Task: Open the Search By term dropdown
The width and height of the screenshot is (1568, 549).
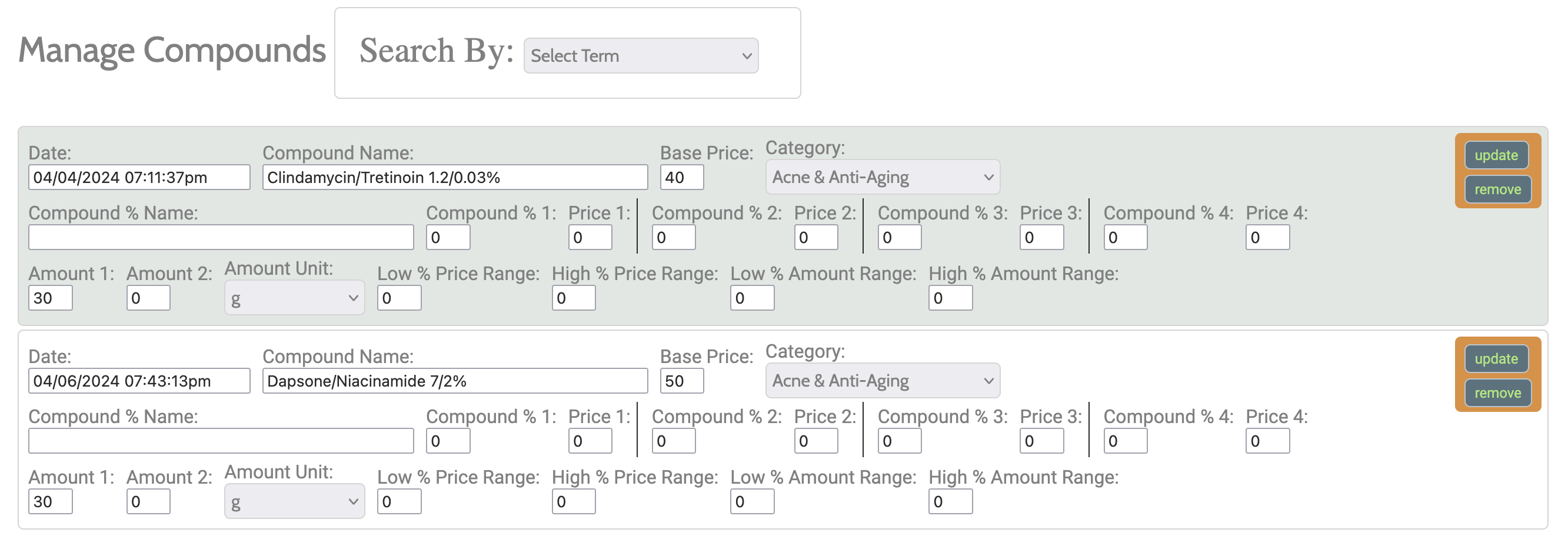Action: tap(640, 56)
